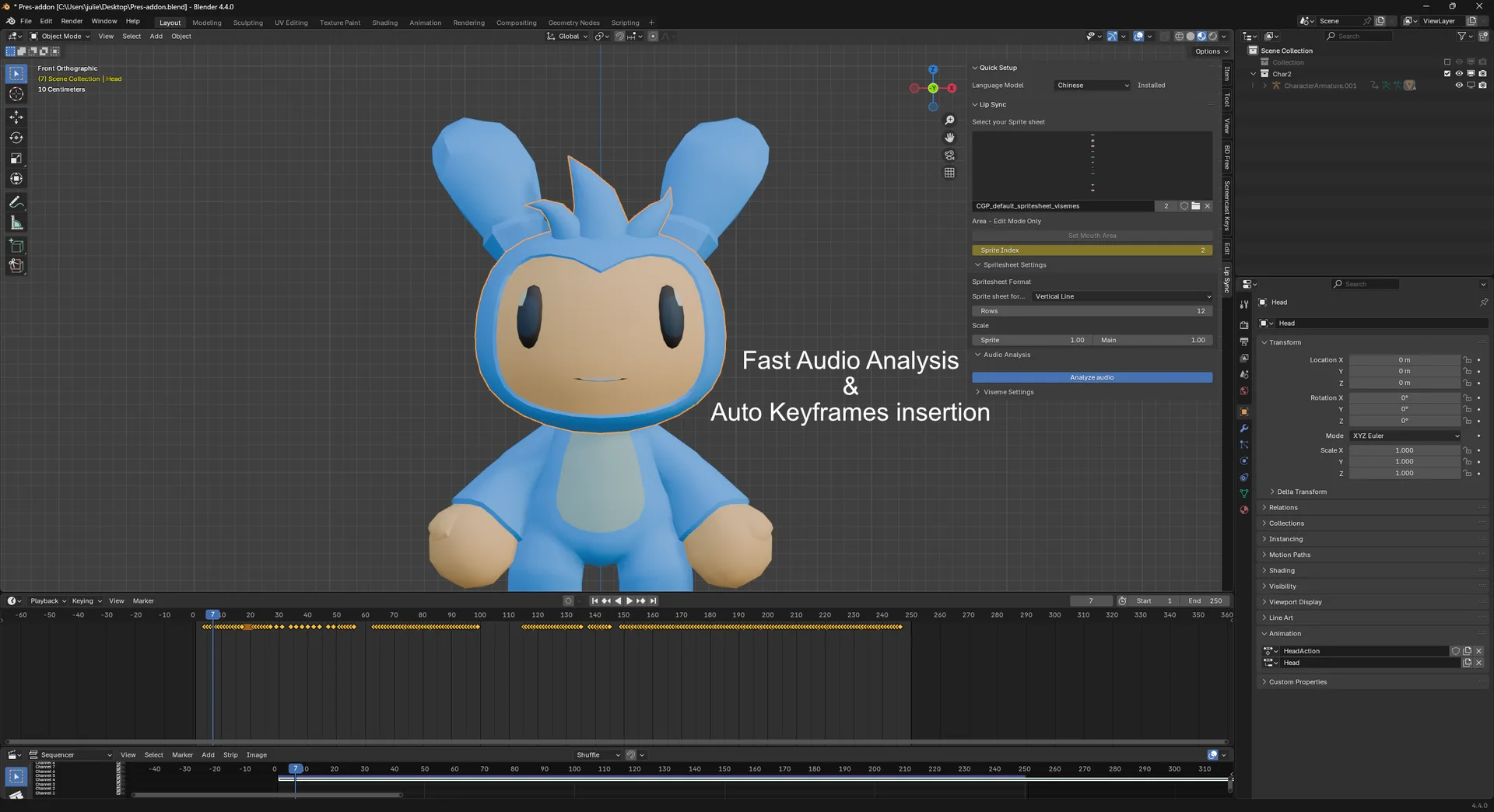Open the Render properties tab
1494x812 pixels.
pos(1244,325)
